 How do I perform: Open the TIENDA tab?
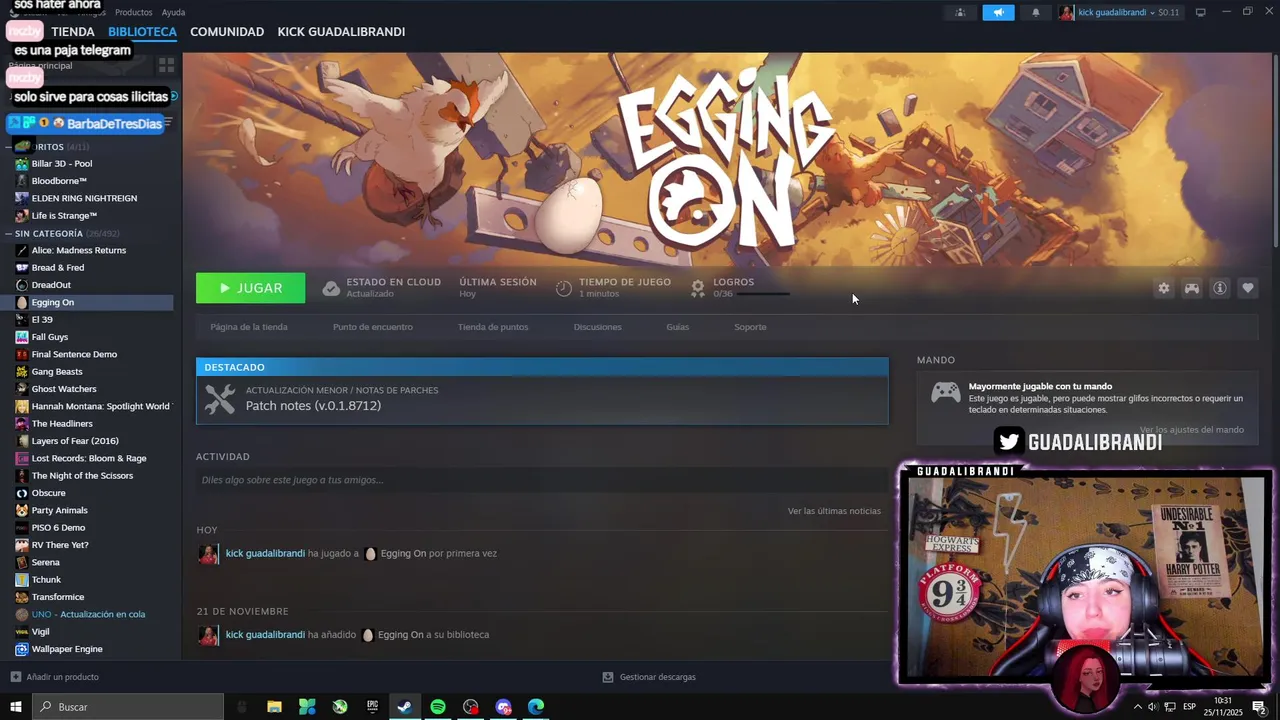coord(73,32)
